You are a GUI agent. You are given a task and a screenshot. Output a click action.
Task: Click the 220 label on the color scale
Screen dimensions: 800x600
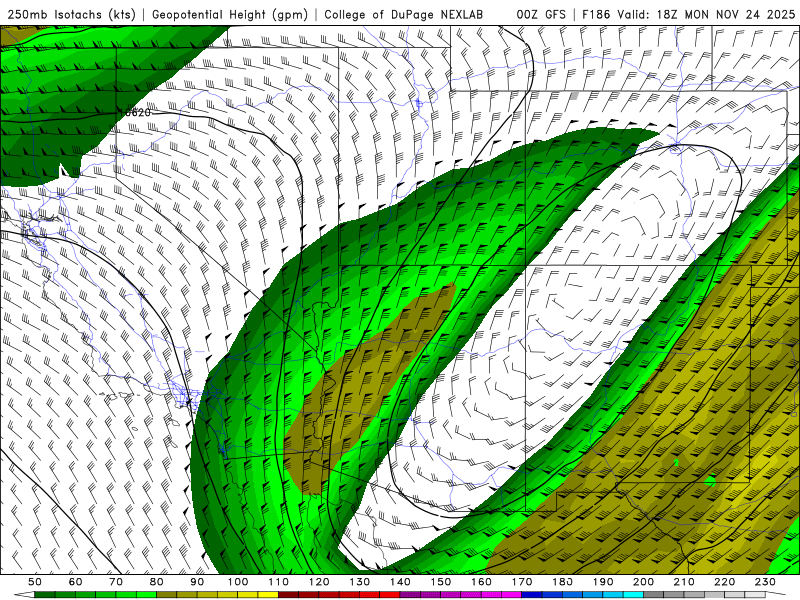click(x=725, y=582)
